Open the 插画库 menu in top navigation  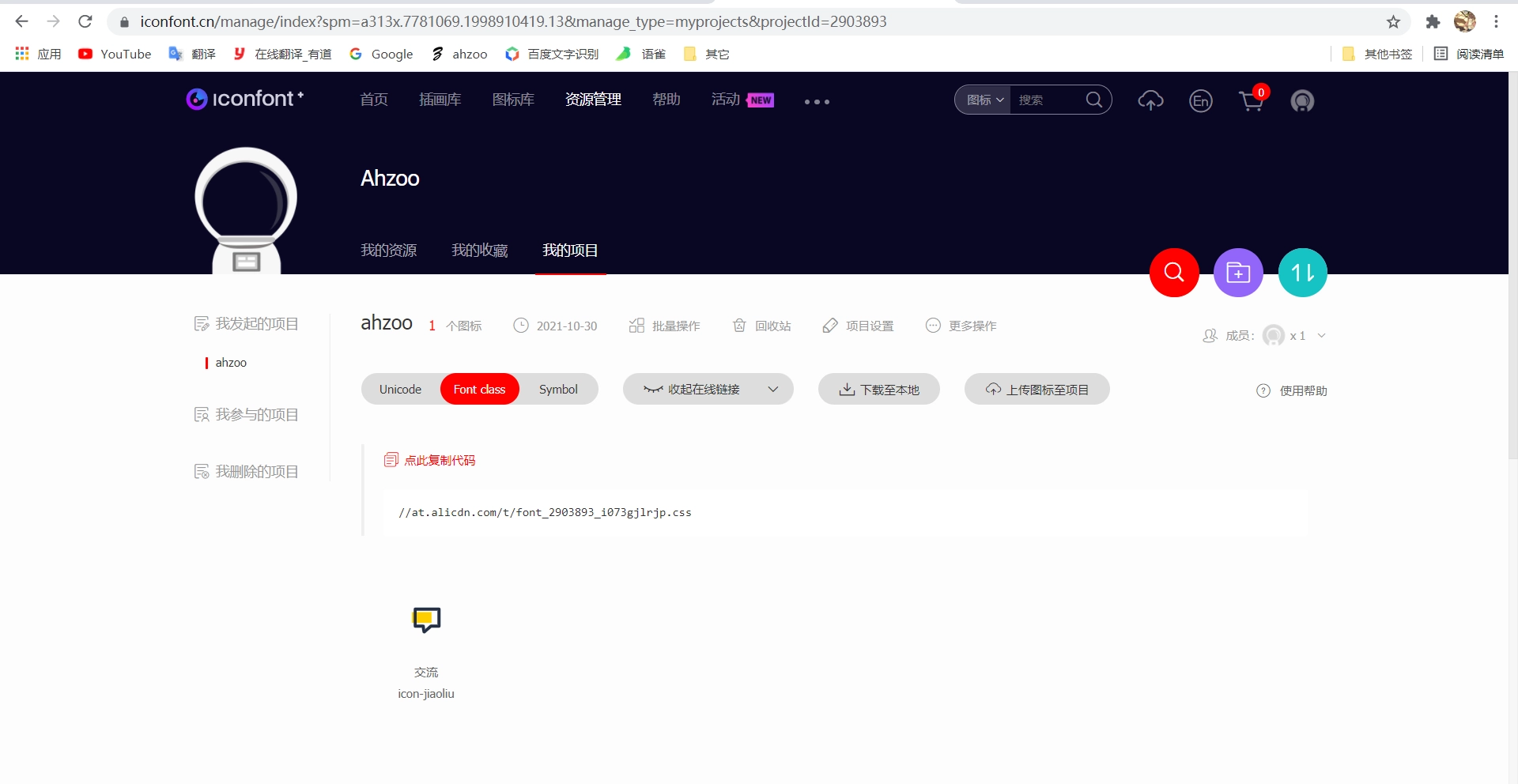[440, 100]
